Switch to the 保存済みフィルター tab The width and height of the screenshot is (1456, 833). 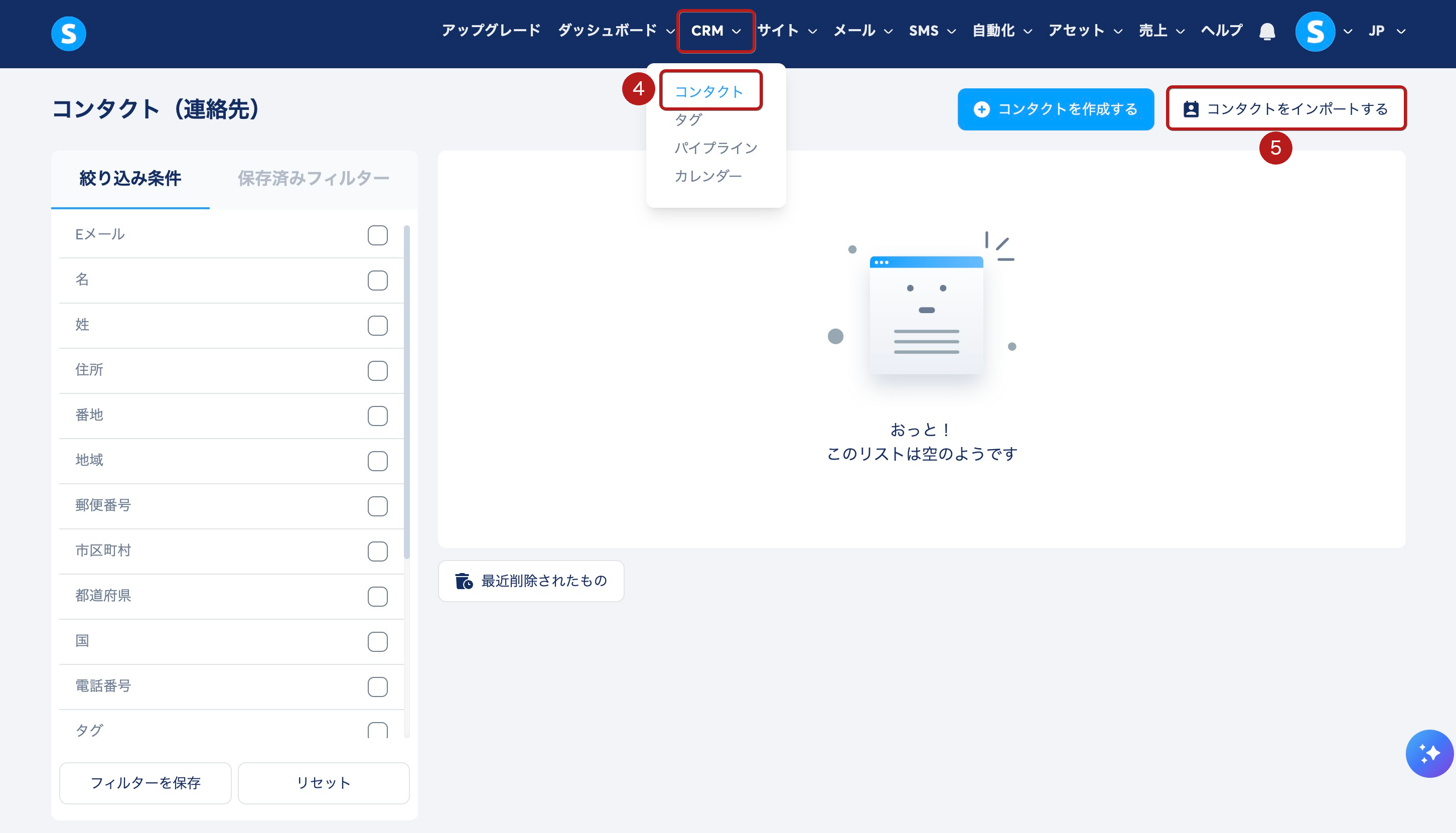coord(314,179)
